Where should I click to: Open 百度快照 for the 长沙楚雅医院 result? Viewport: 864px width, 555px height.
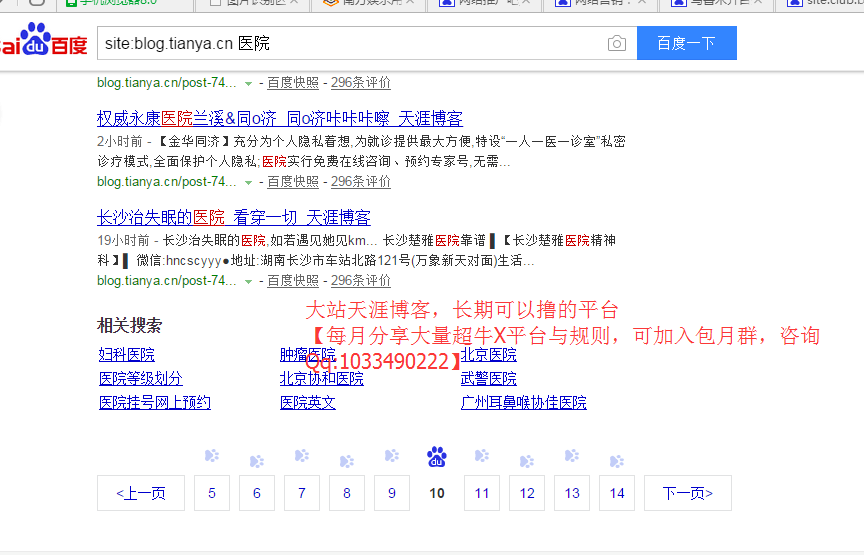293,281
